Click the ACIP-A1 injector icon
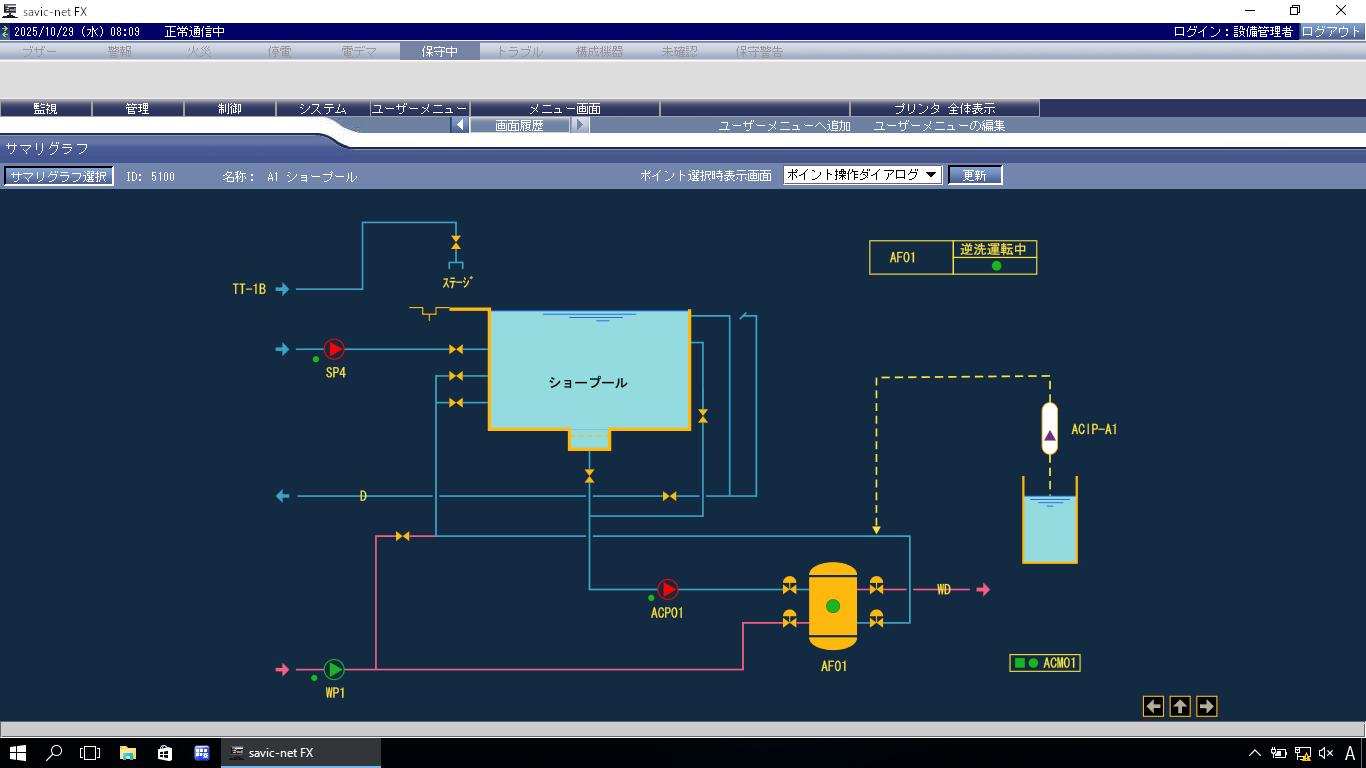 (x=1049, y=429)
